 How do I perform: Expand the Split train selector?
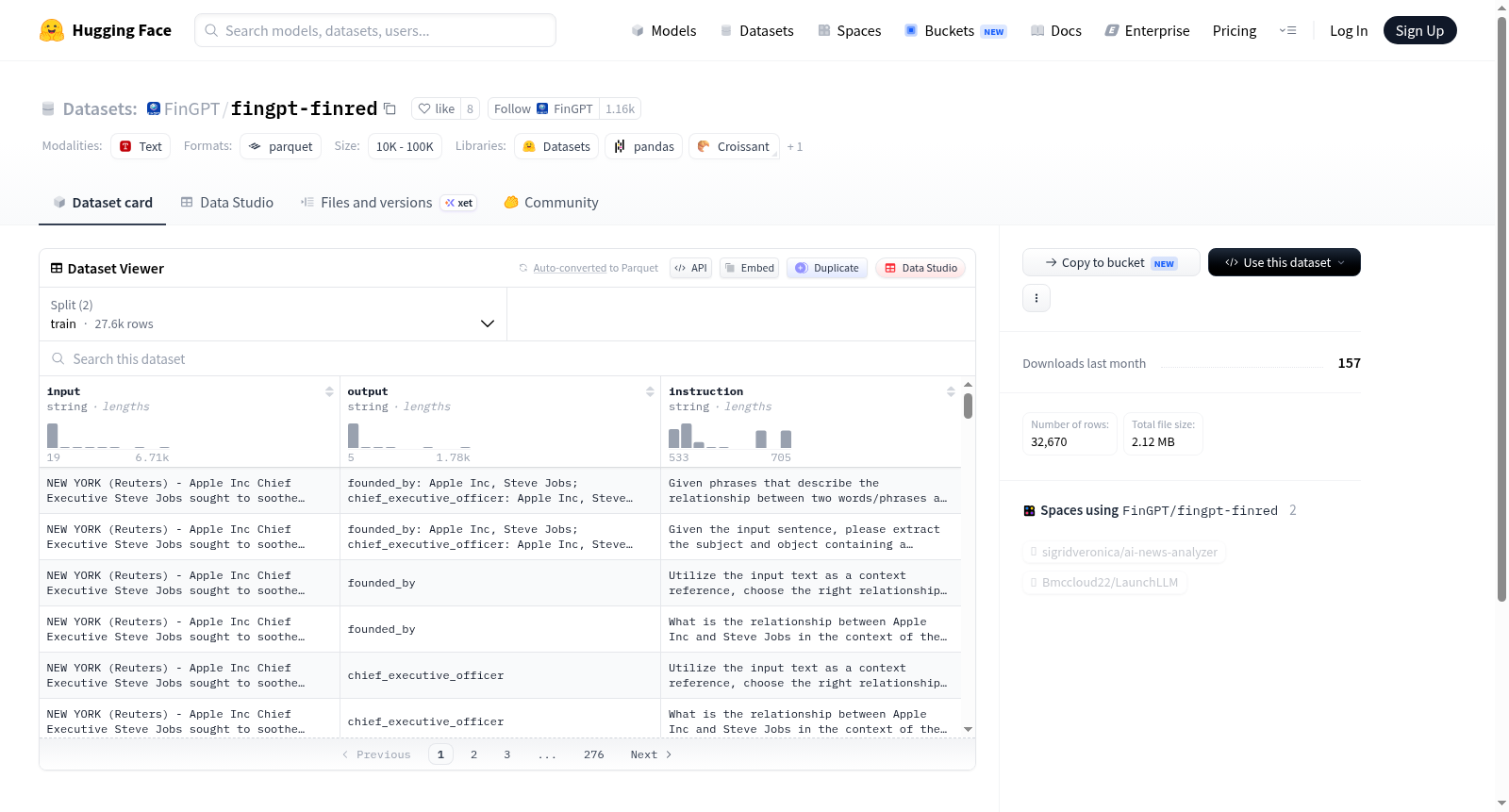click(x=273, y=314)
